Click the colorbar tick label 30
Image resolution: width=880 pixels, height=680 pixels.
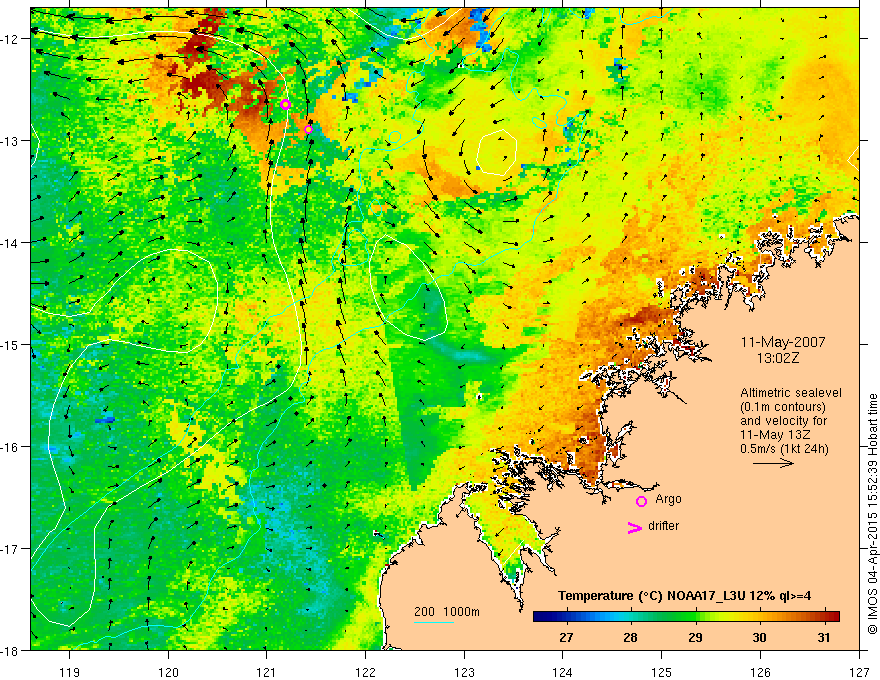[759, 638]
